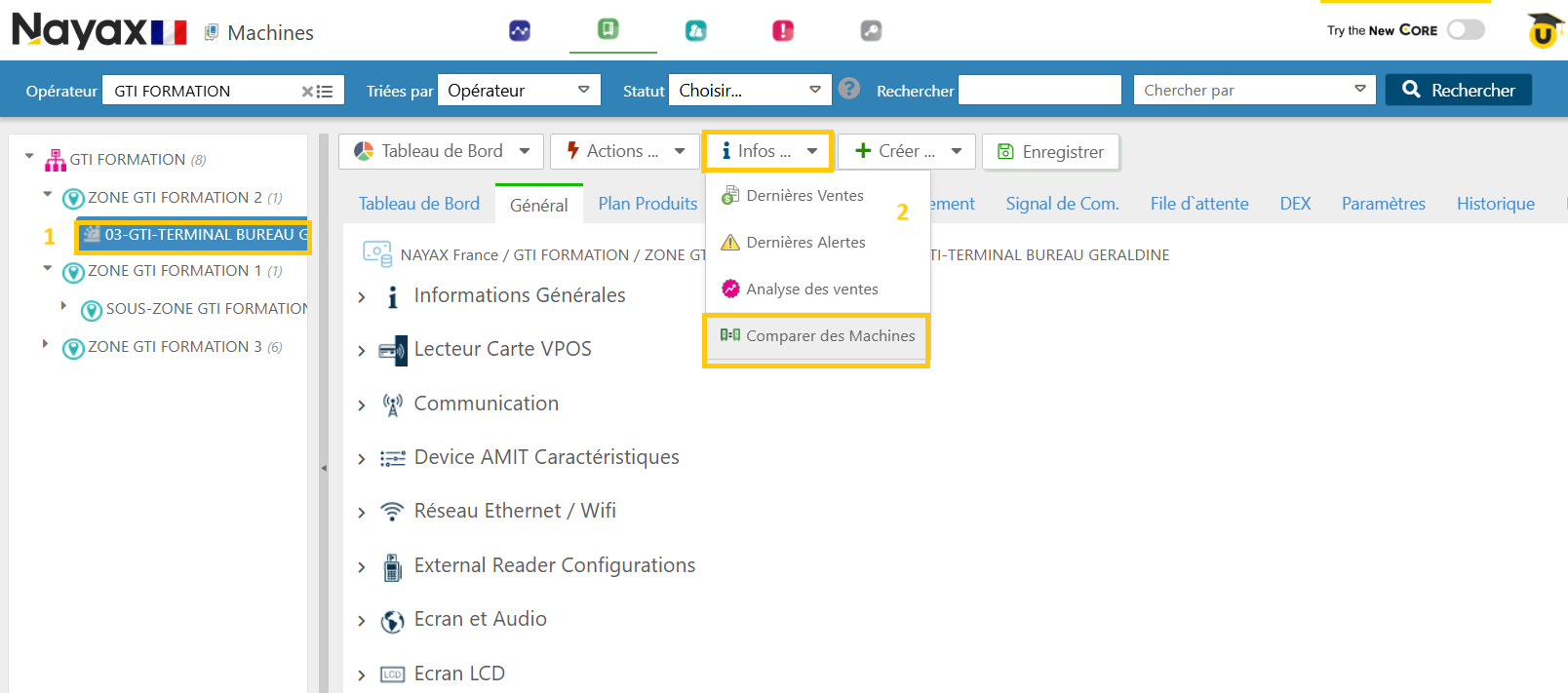Expand the Ecran et Audio section
The image size is (1568, 693).
tap(362, 621)
